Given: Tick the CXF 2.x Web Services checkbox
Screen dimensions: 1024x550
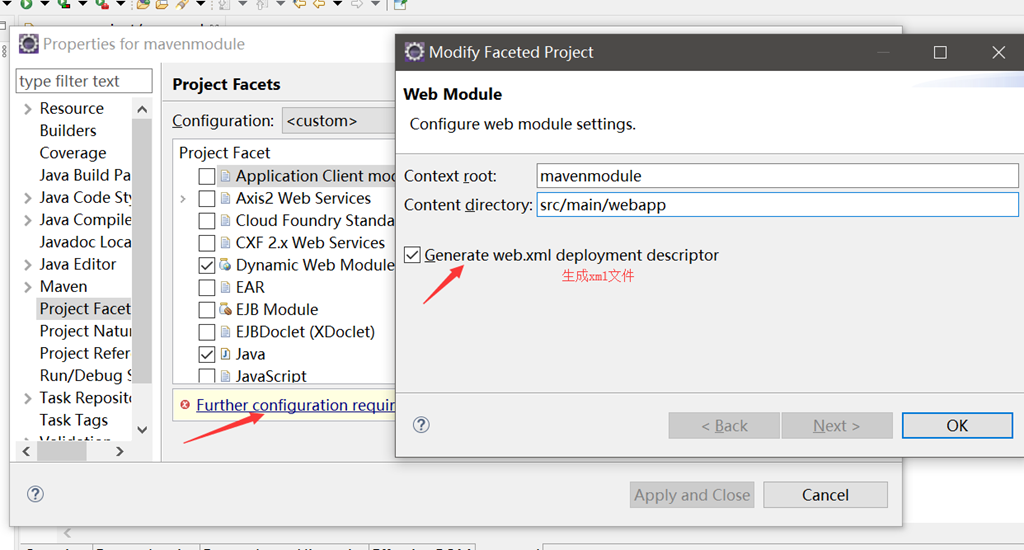Looking at the screenshot, I should pos(206,243).
